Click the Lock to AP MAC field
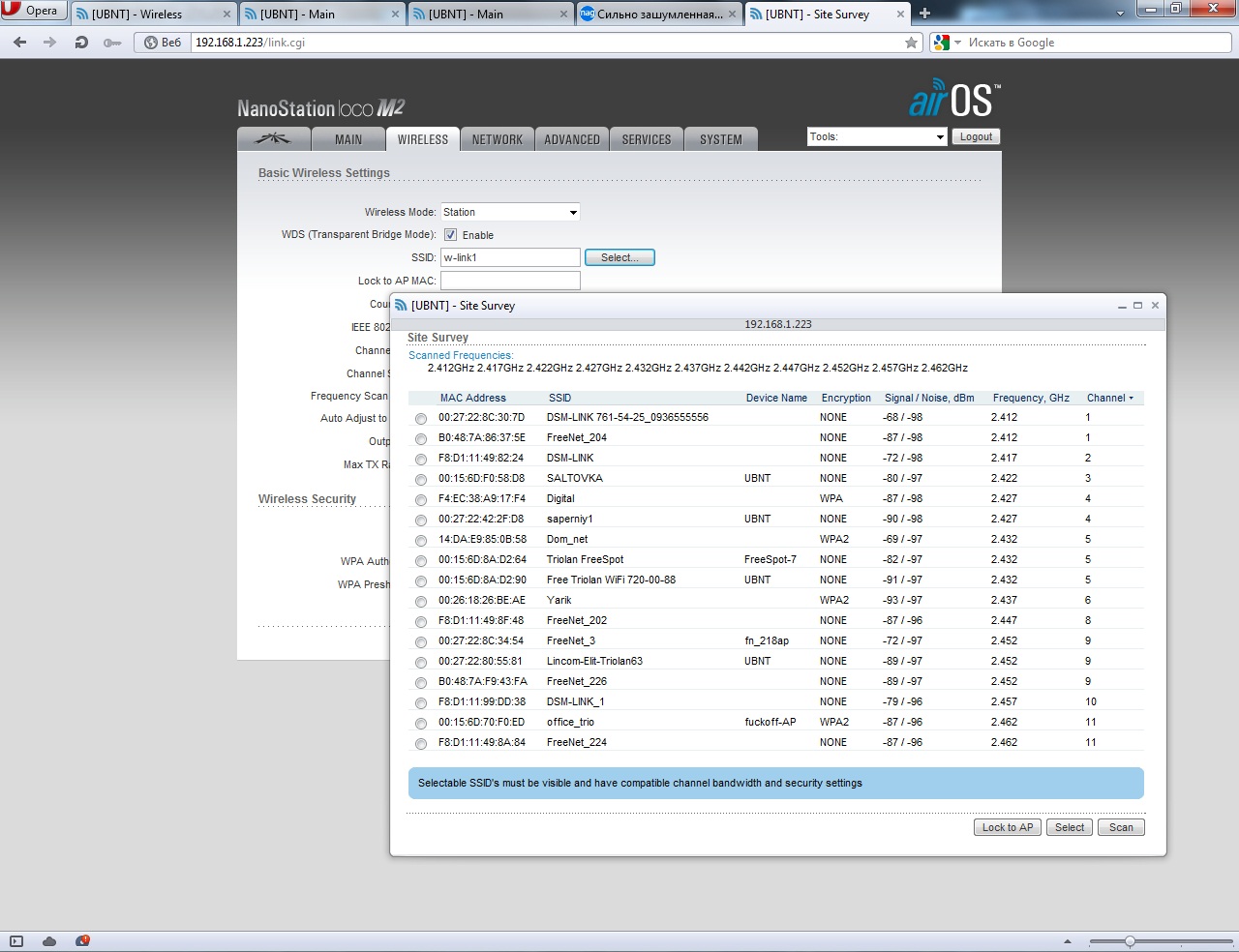The width and height of the screenshot is (1239, 952). pos(510,281)
